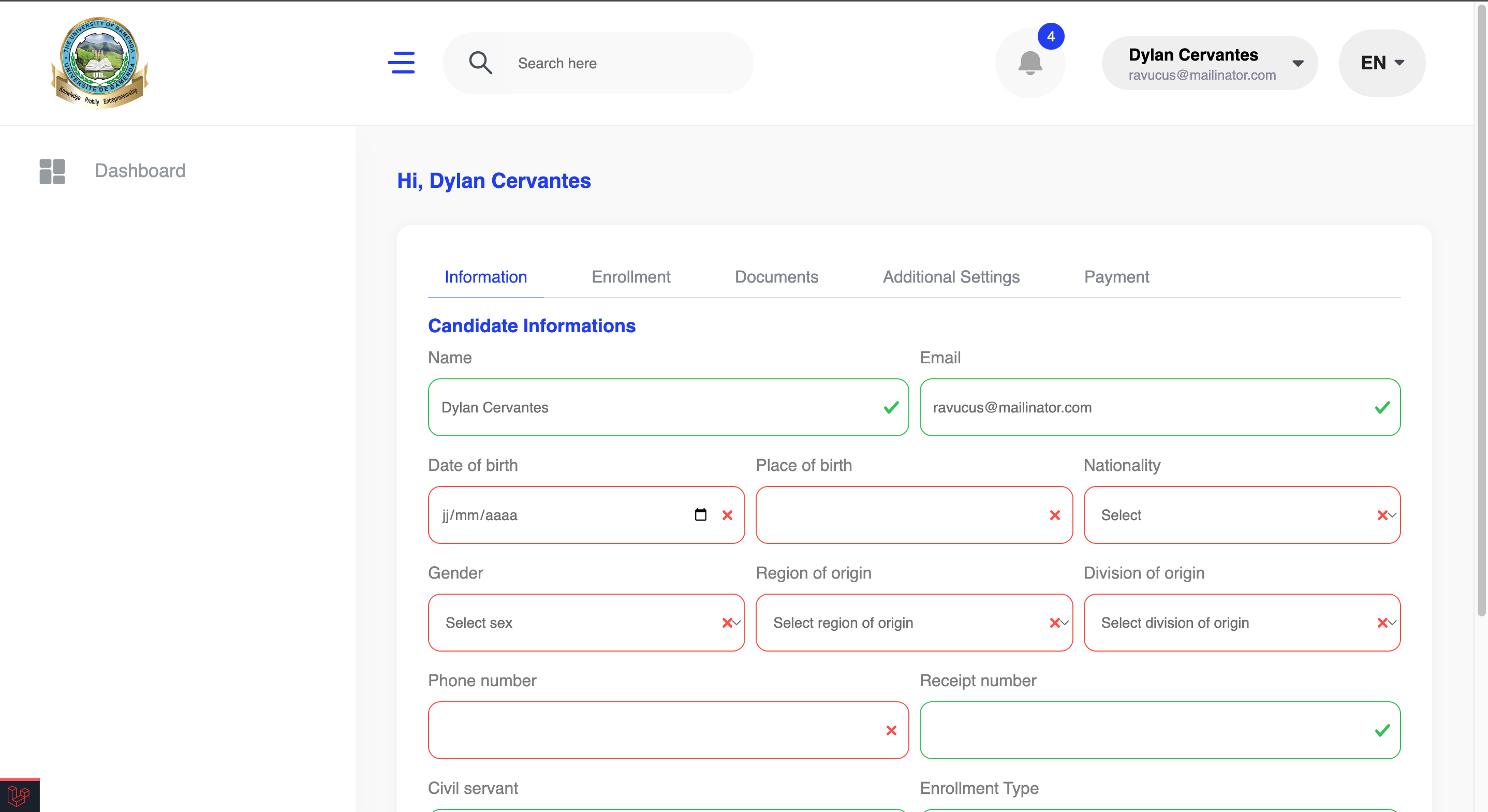The width and height of the screenshot is (1488, 812).
Task: Click the 'Enrollment Type' label
Action: (x=979, y=788)
